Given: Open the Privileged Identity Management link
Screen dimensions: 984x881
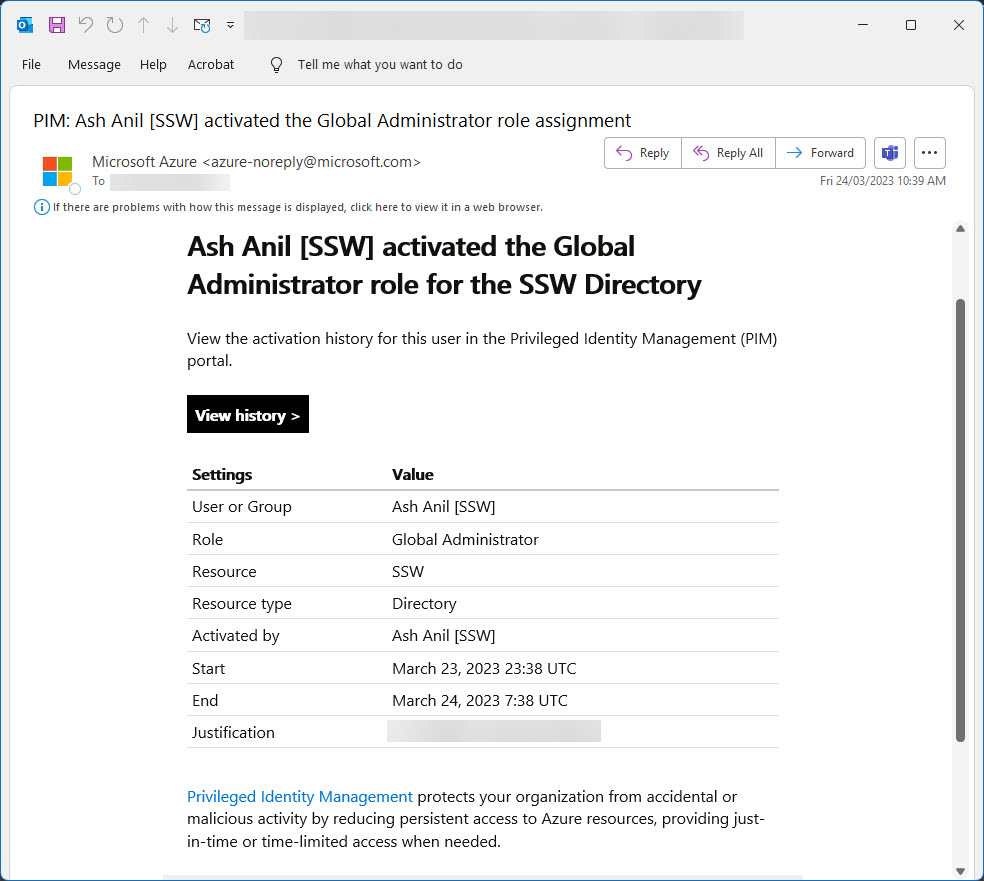Looking at the screenshot, I should [300, 797].
